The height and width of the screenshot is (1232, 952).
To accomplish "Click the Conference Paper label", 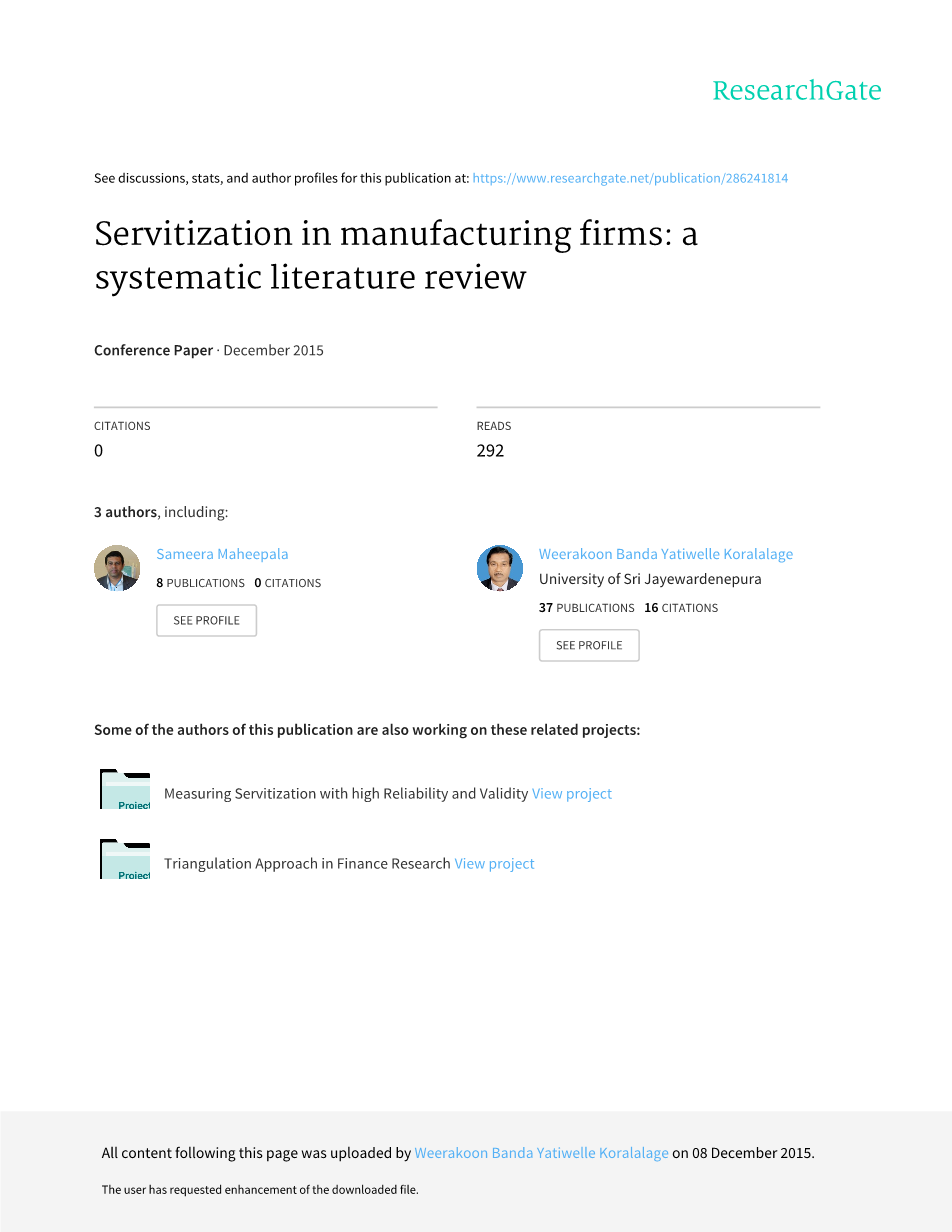I will click(x=153, y=351).
